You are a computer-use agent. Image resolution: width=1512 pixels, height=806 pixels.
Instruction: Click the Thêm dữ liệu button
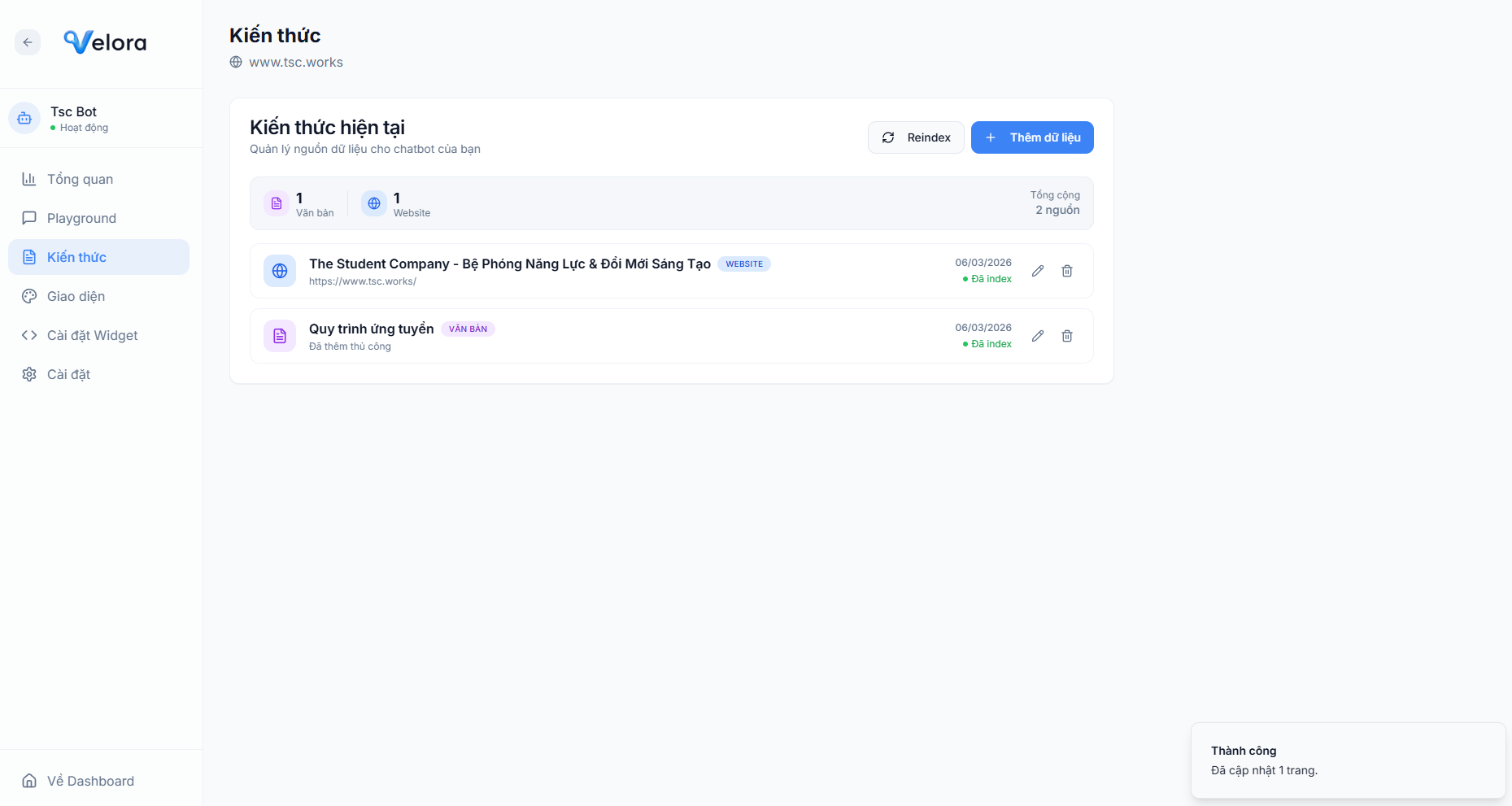click(1032, 137)
